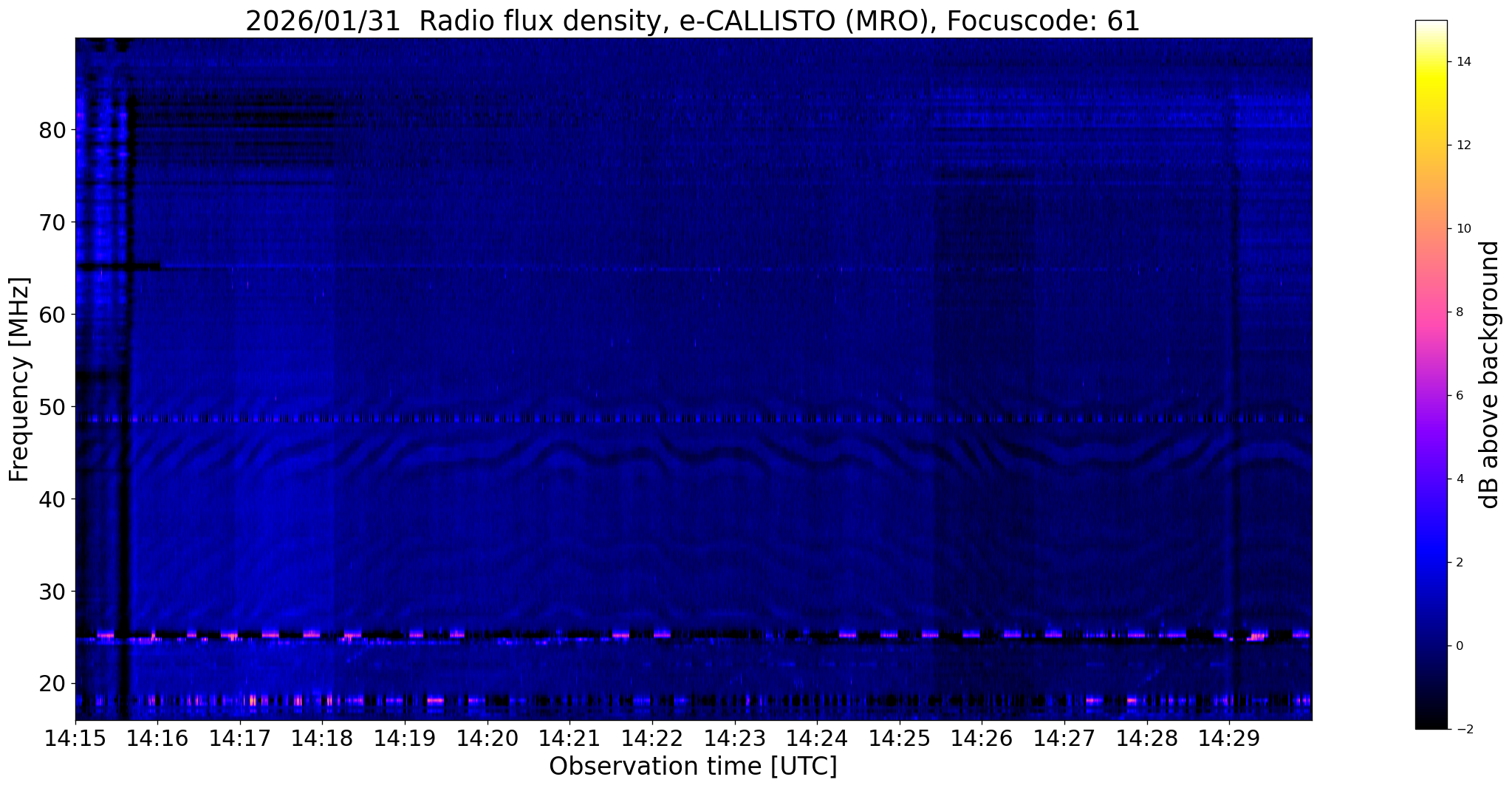Click the 50 MHz frequency tick label

[52, 407]
